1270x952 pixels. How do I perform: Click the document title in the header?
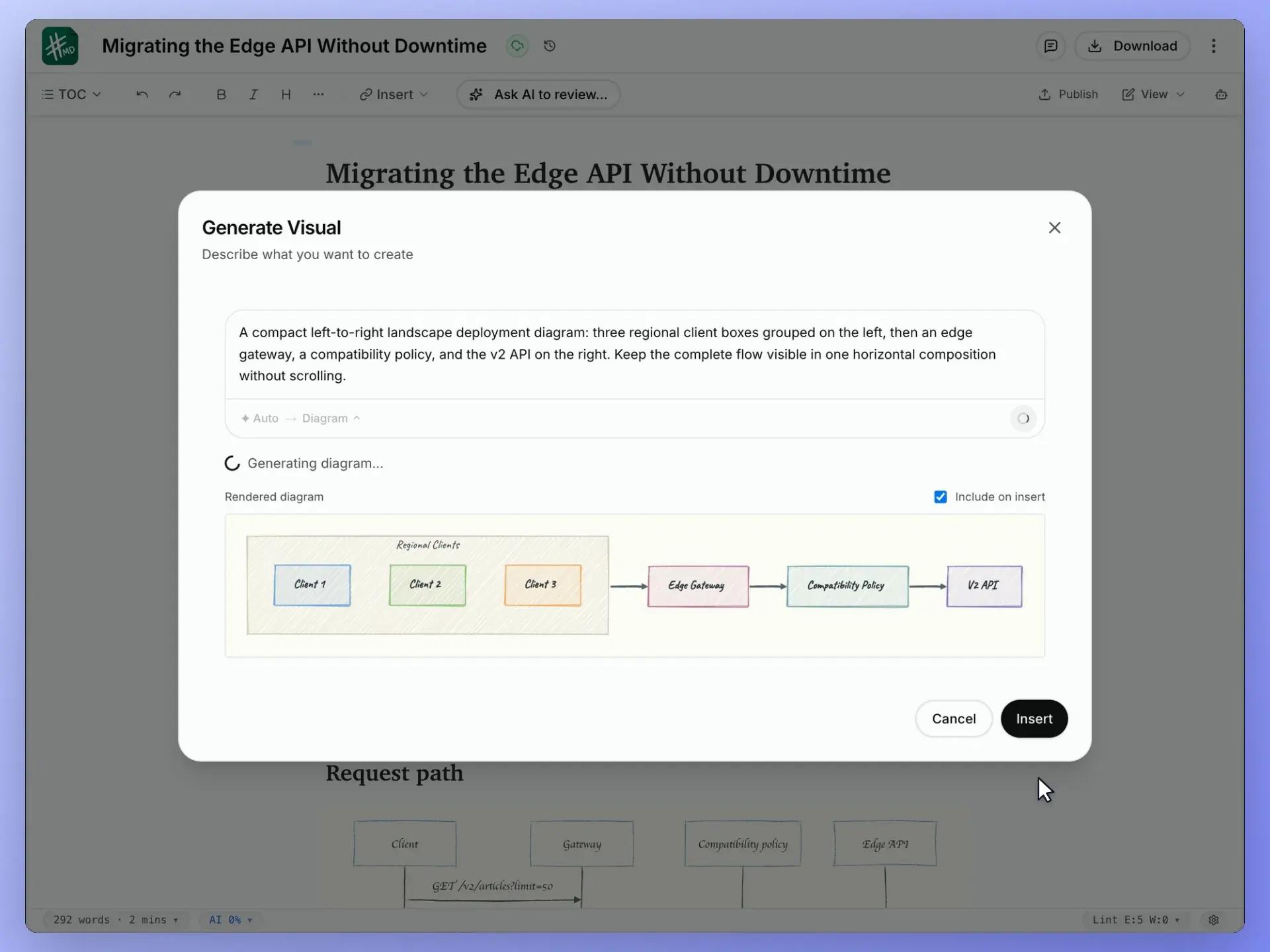coord(294,46)
